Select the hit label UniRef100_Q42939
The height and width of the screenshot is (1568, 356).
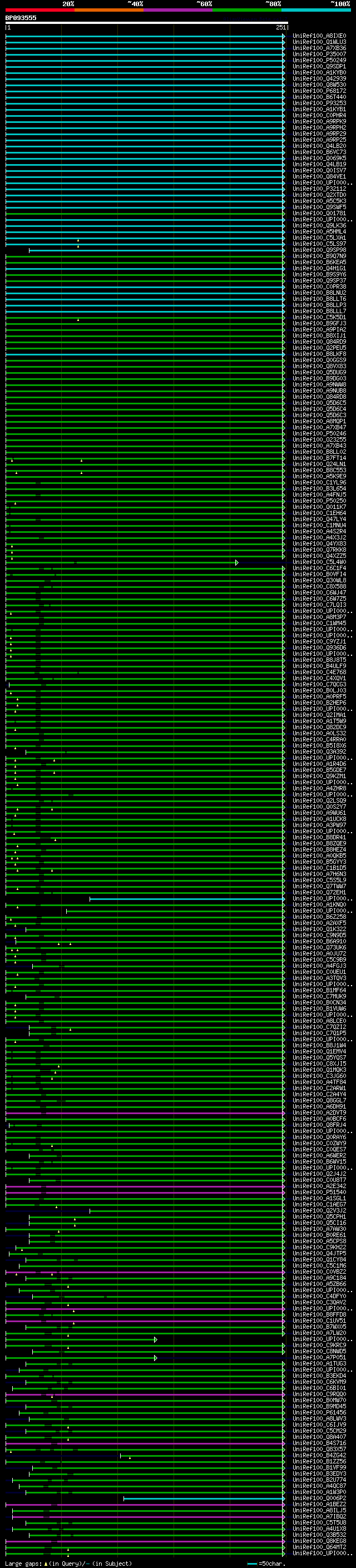pos(319,78)
